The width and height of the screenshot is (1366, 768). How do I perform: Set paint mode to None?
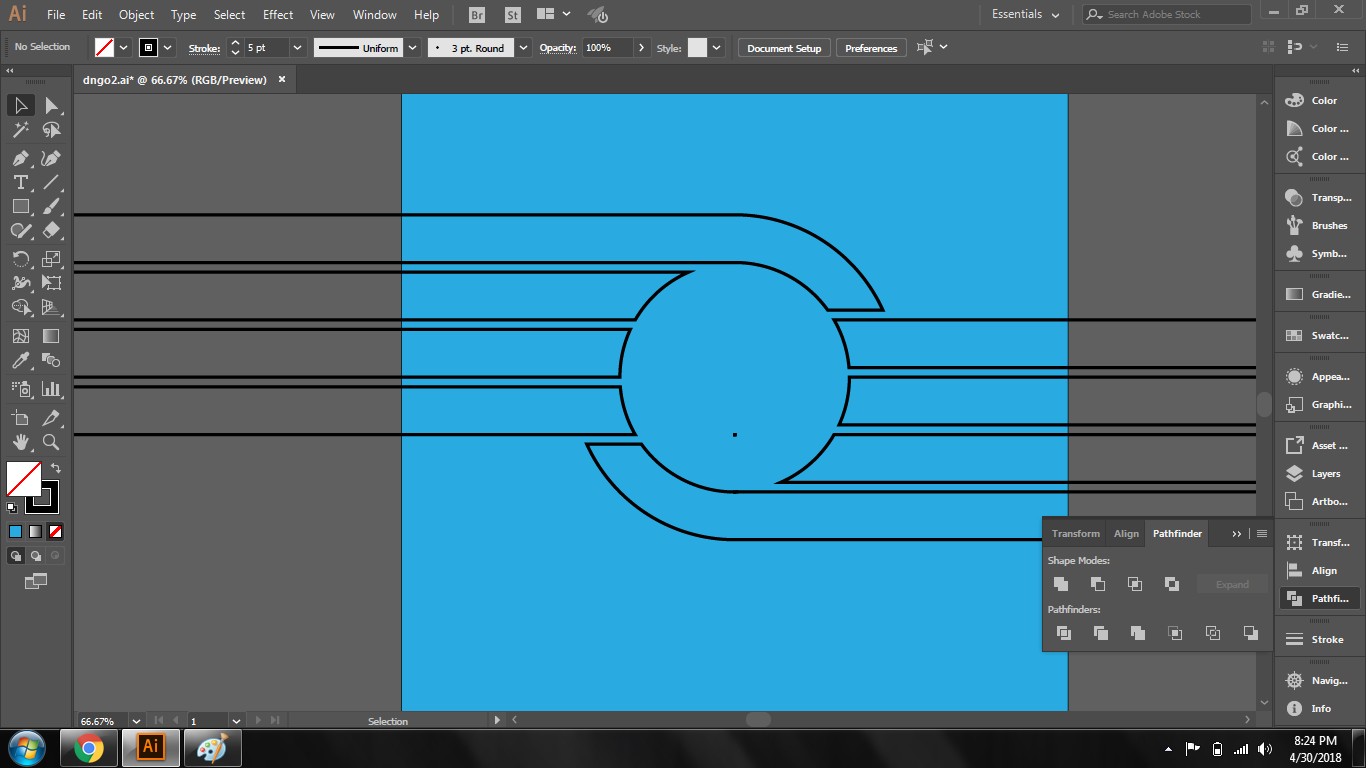tap(56, 532)
